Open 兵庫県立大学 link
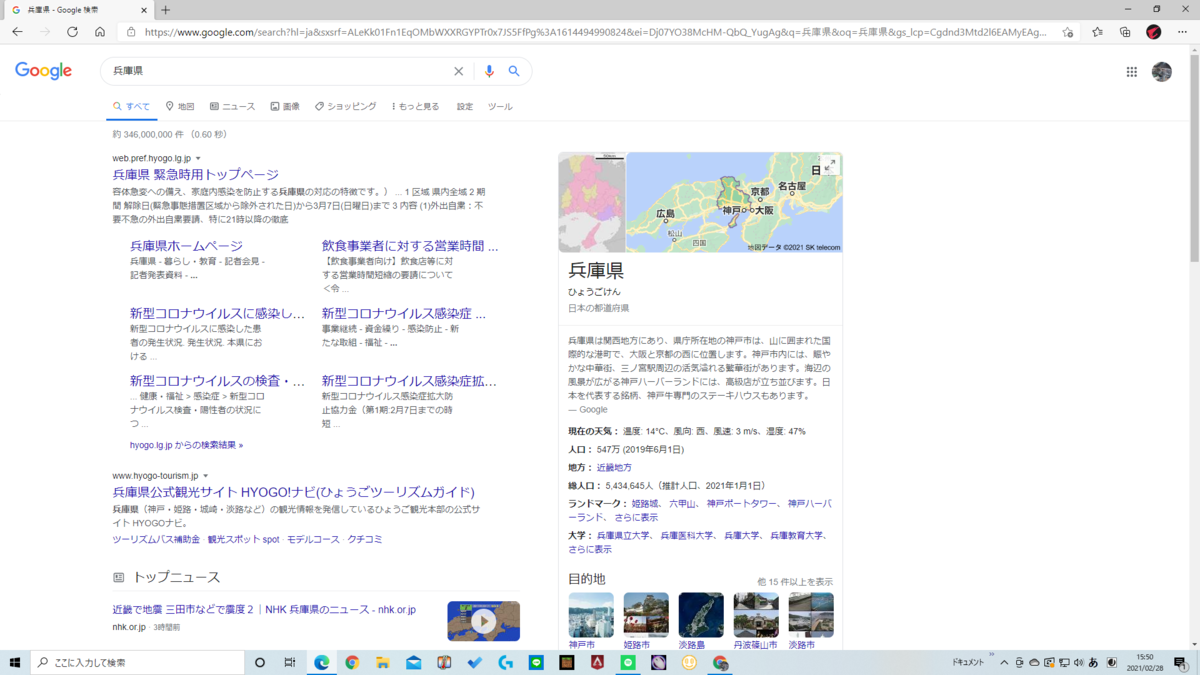Image resolution: width=1200 pixels, height=675 pixels. tap(624, 536)
